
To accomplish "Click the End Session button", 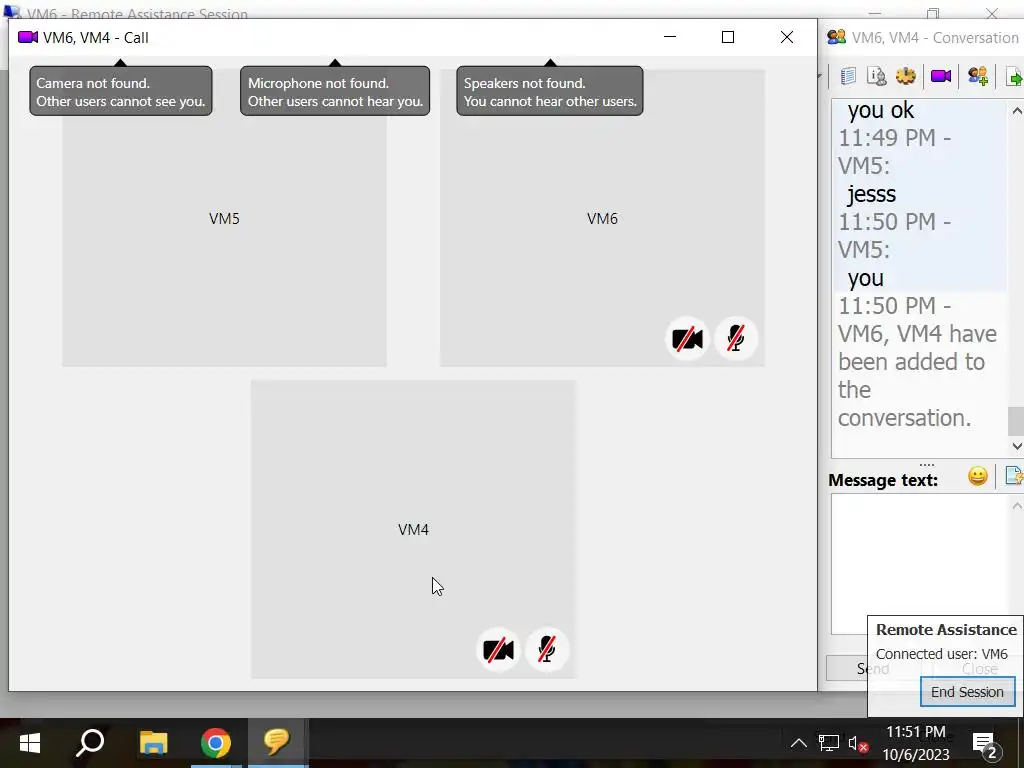I will [967, 692].
